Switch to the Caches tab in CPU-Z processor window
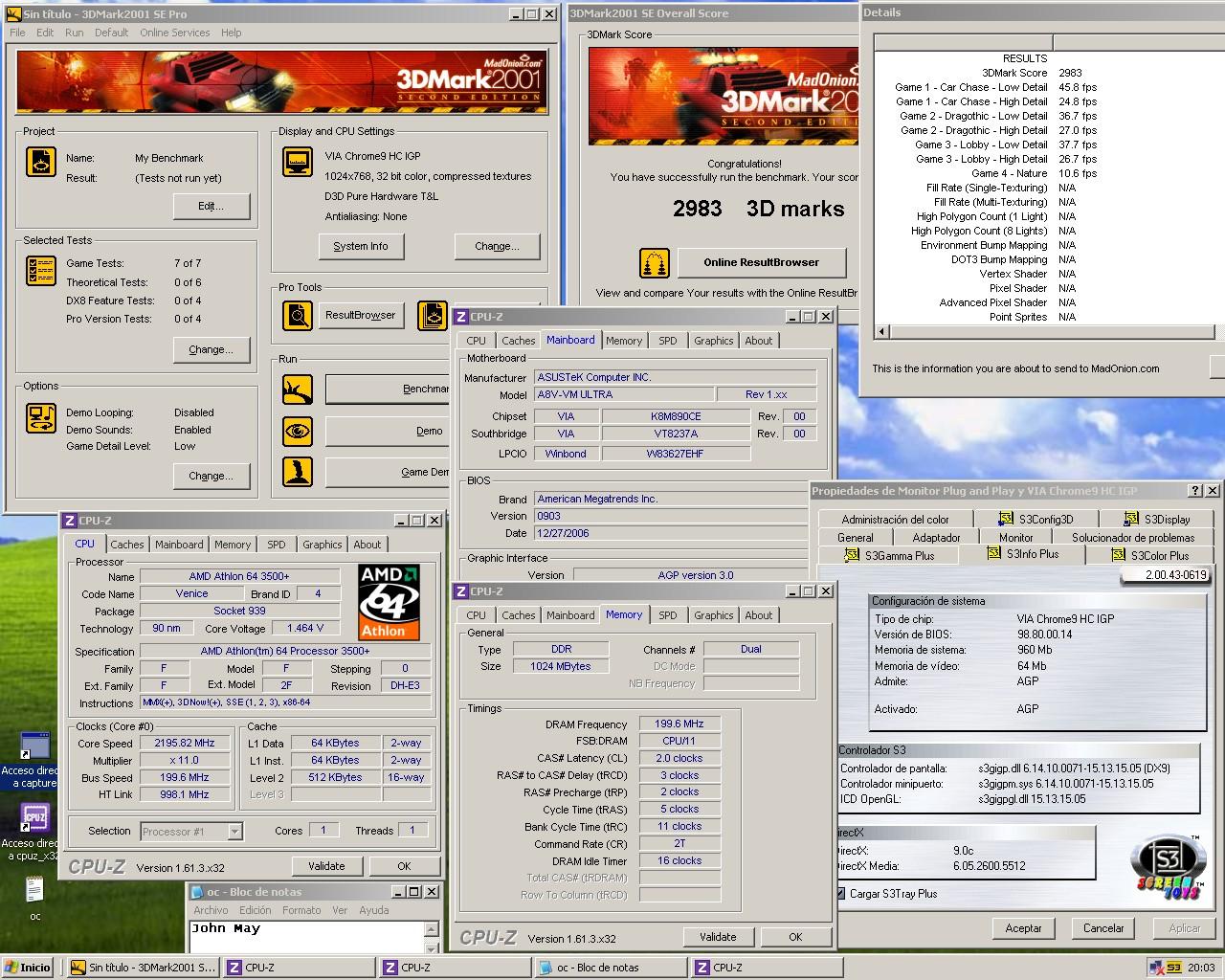The height and width of the screenshot is (980, 1225). (x=126, y=545)
